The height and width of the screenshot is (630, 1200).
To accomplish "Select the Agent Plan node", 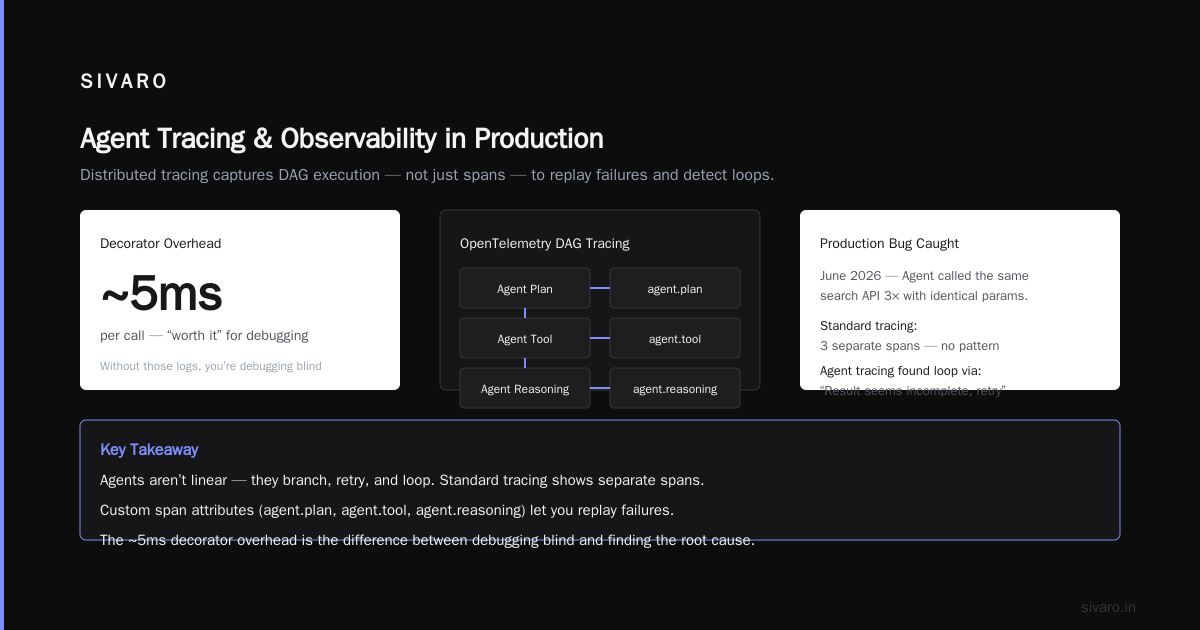I will [525, 288].
